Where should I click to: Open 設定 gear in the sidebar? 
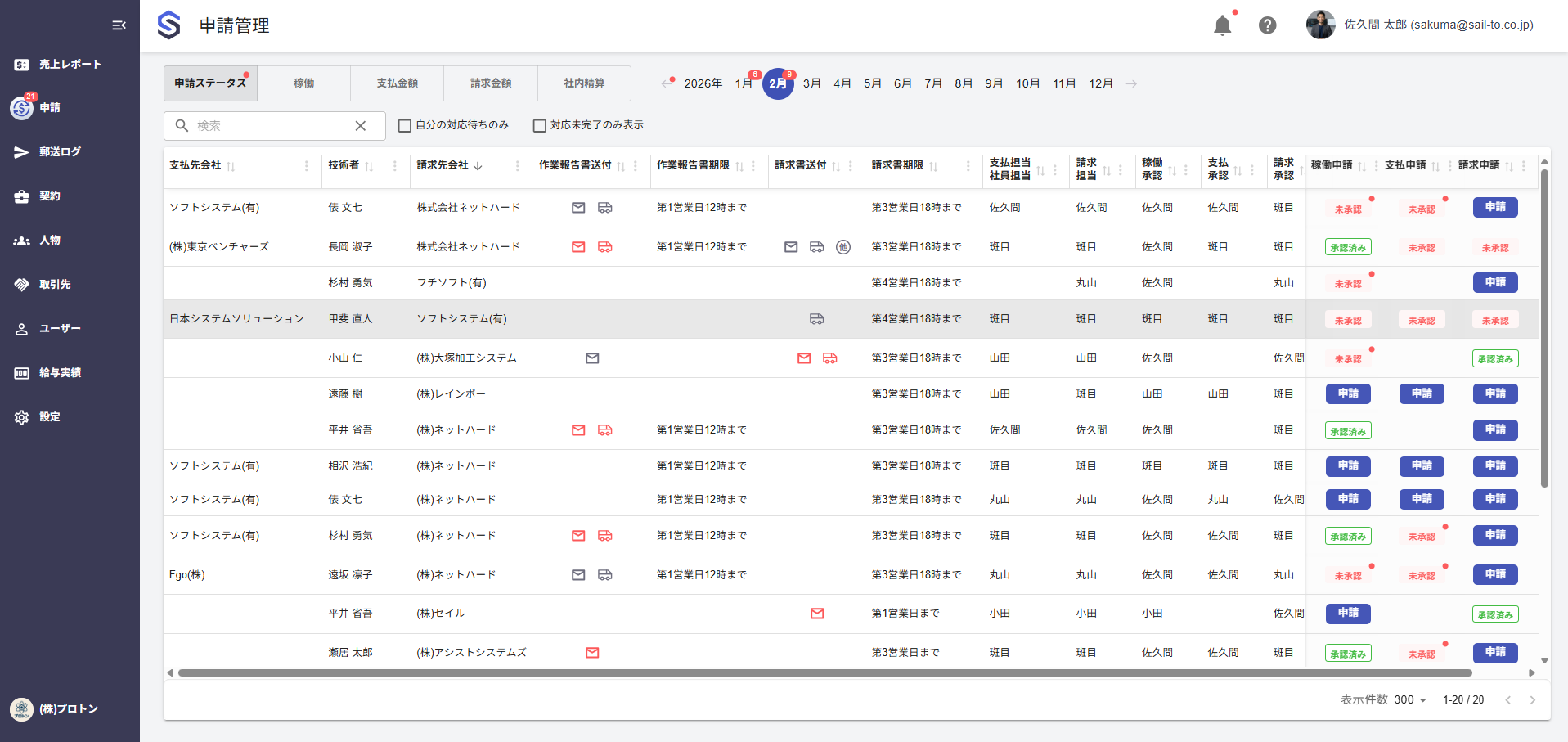(x=49, y=417)
